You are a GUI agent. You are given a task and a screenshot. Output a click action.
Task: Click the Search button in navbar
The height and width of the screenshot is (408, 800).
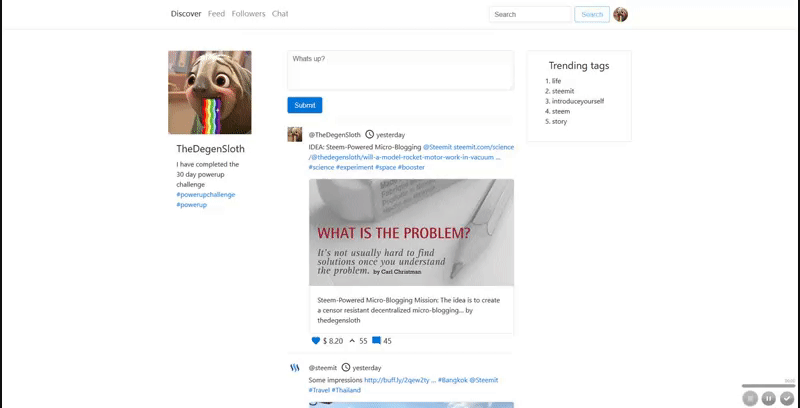pos(592,14)
